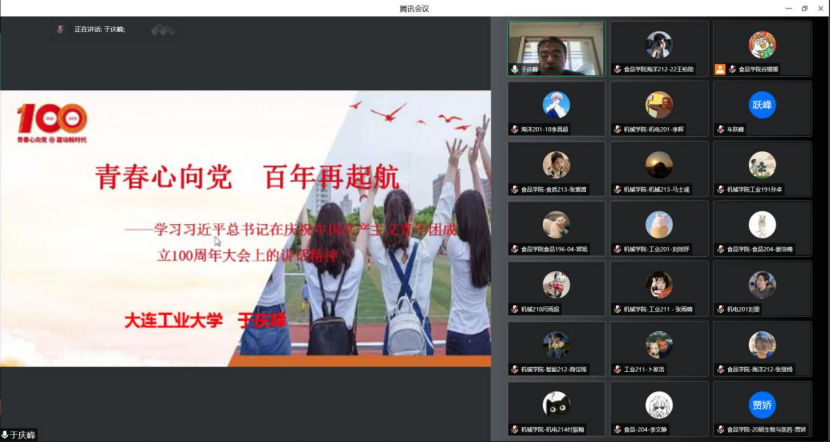Viewport: 831px width, 442px height.
Task: Click the 跃峰 blue avatar circle
Action: click(762, 105)
